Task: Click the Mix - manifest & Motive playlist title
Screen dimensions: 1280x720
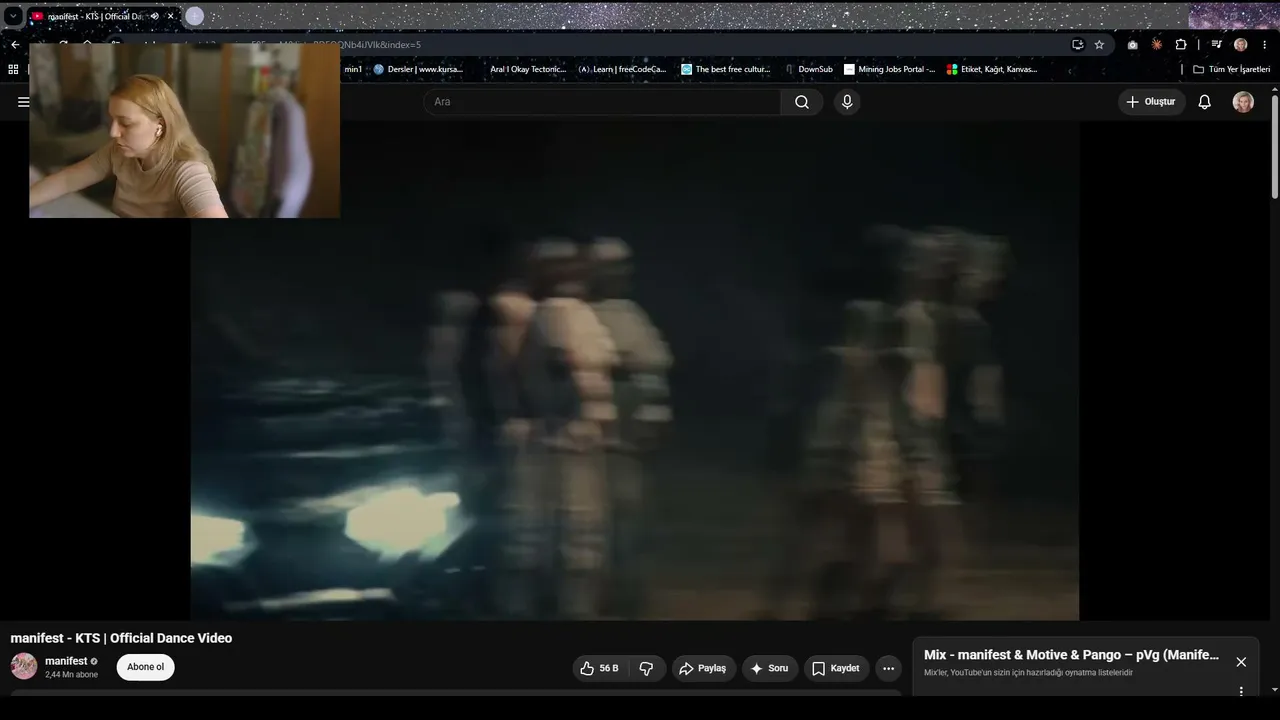Action: click(x=1071, y=655)
